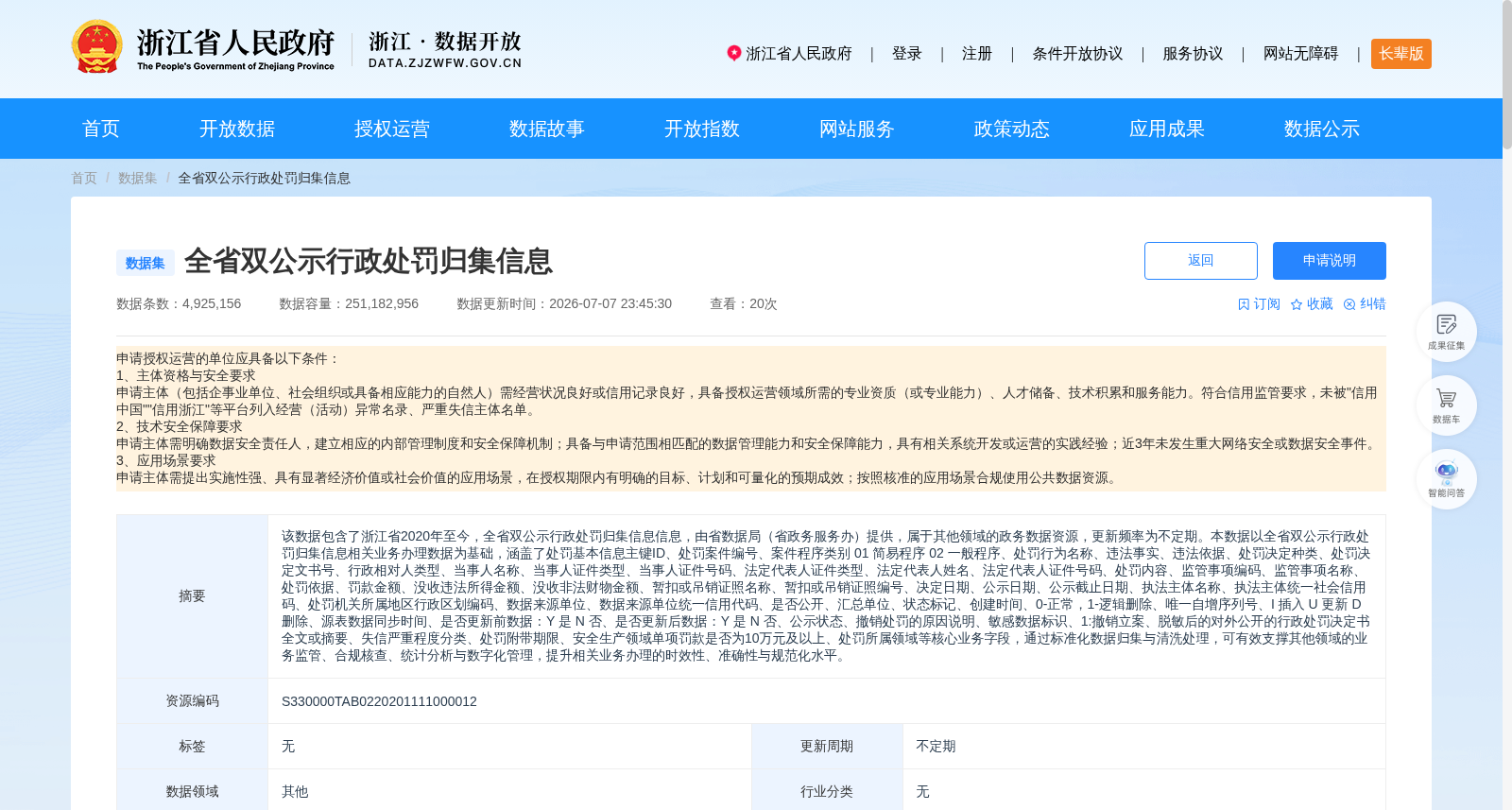
Task: Click the page title 全省双公示行政处罚归集信息
Action: tap(369, 261)
